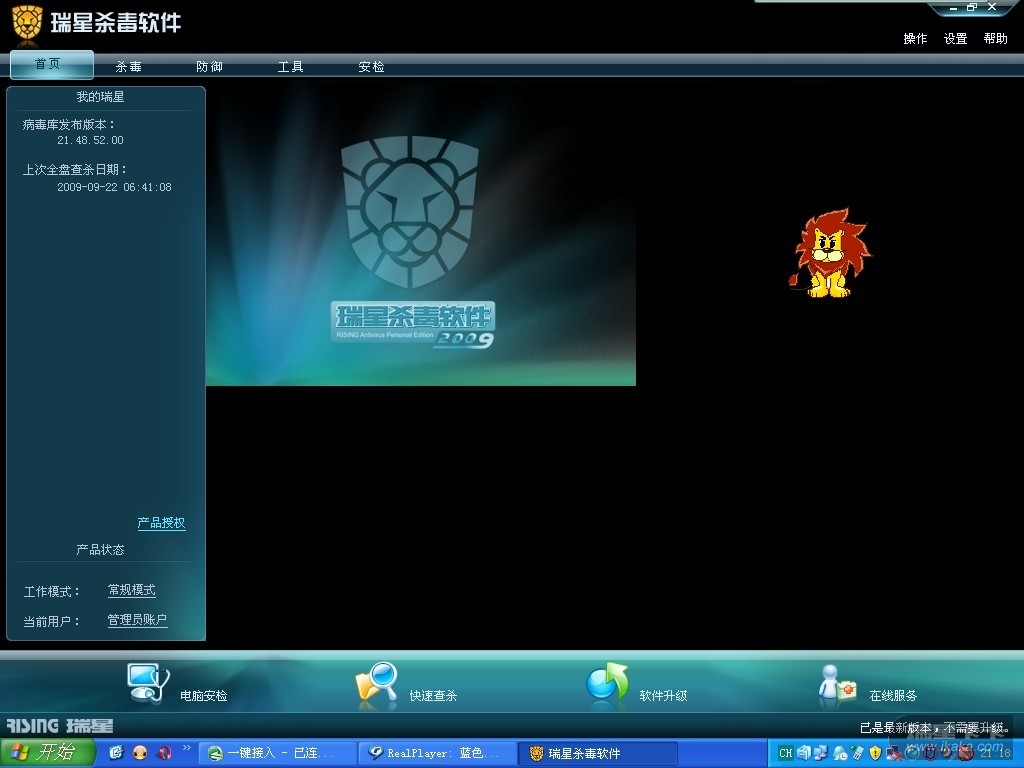Viewport: 1024px width, 768px height.
Task: Open the Windows 开始 Start button
Action: 48,753
